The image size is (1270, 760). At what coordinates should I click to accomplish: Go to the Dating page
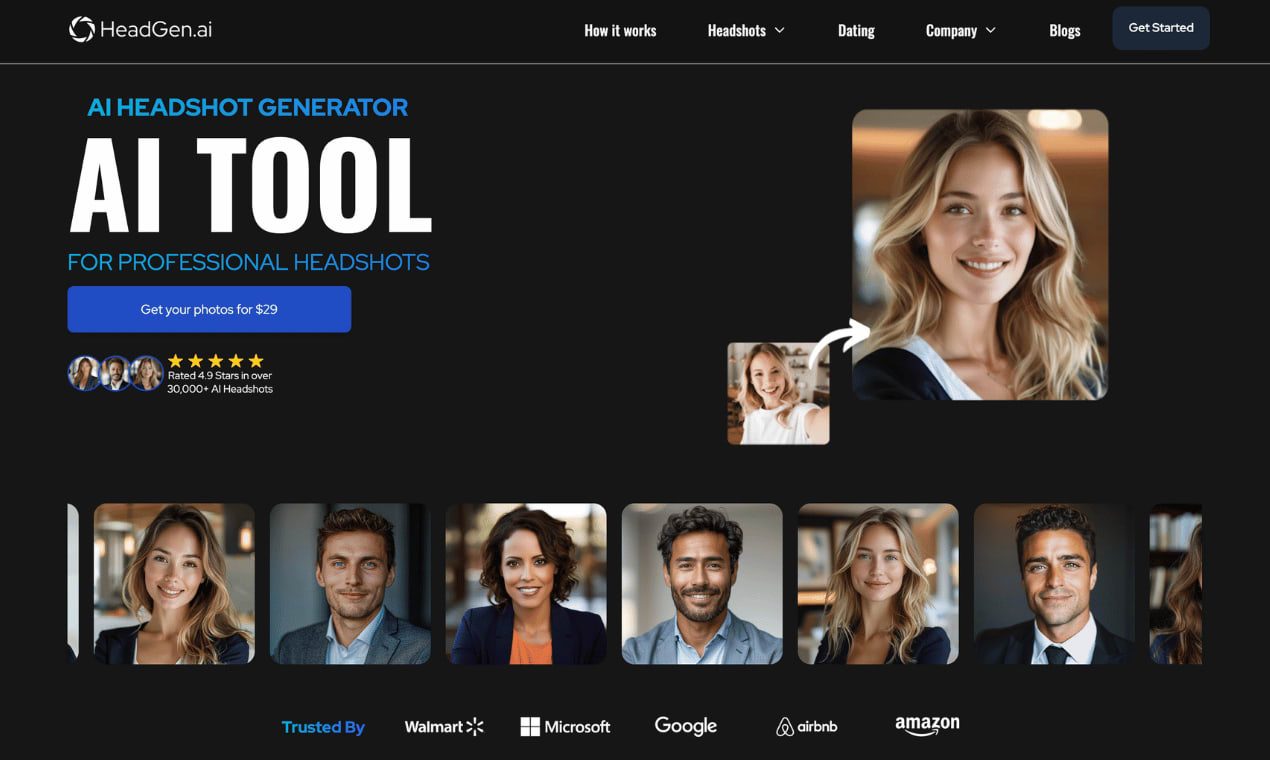pyautogui.click(x=856, y=30)
